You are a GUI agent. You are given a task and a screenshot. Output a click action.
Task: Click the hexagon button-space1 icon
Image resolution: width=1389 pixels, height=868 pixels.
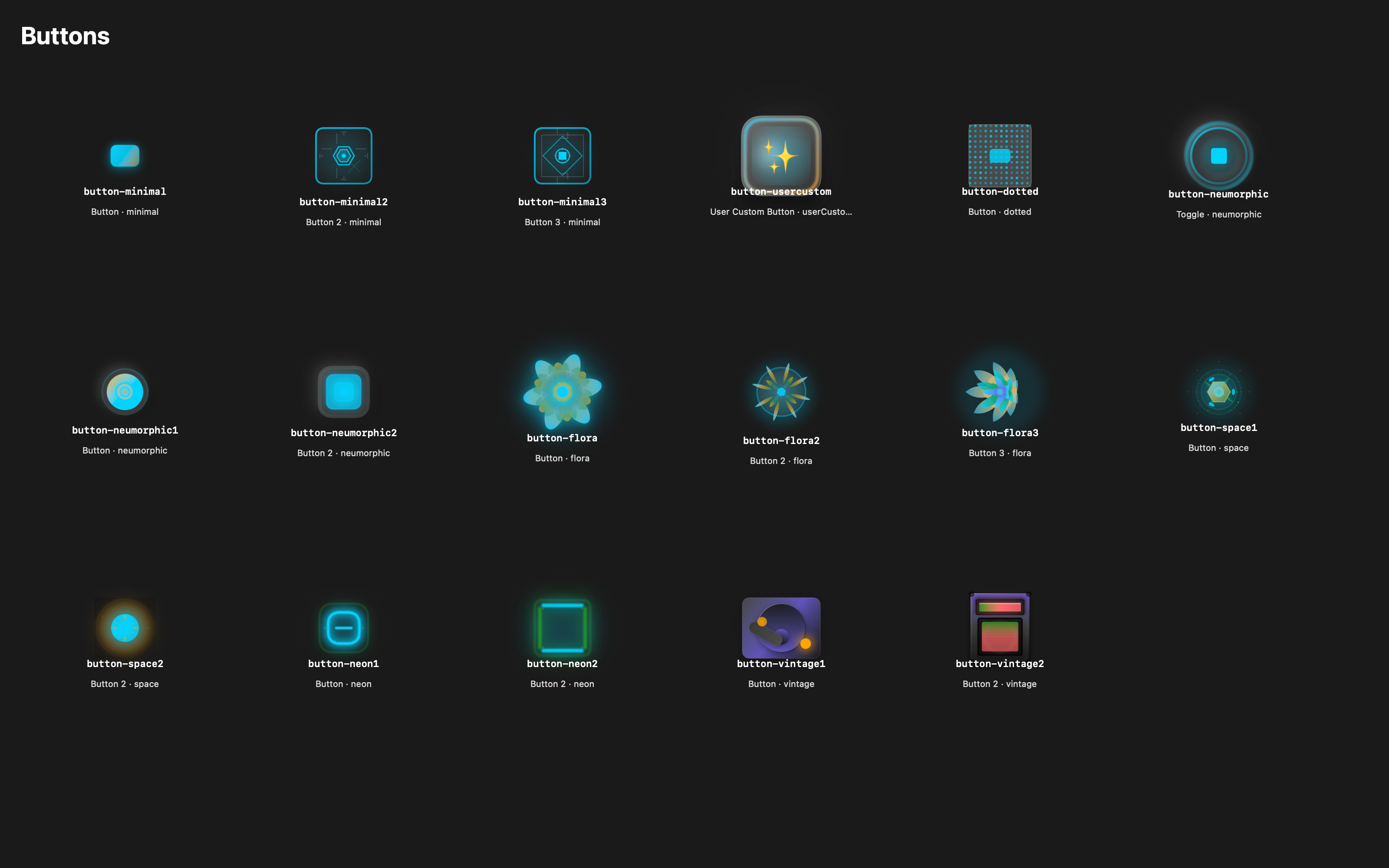[1218, 391]
